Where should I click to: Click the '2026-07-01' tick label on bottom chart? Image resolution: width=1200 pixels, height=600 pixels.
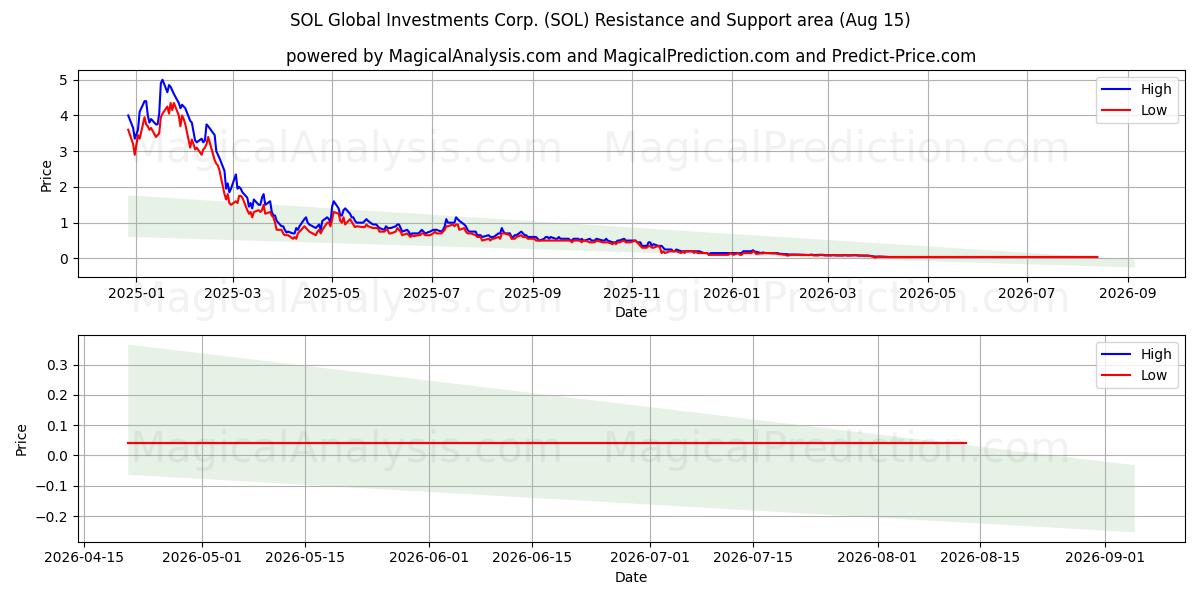point(650,558)
